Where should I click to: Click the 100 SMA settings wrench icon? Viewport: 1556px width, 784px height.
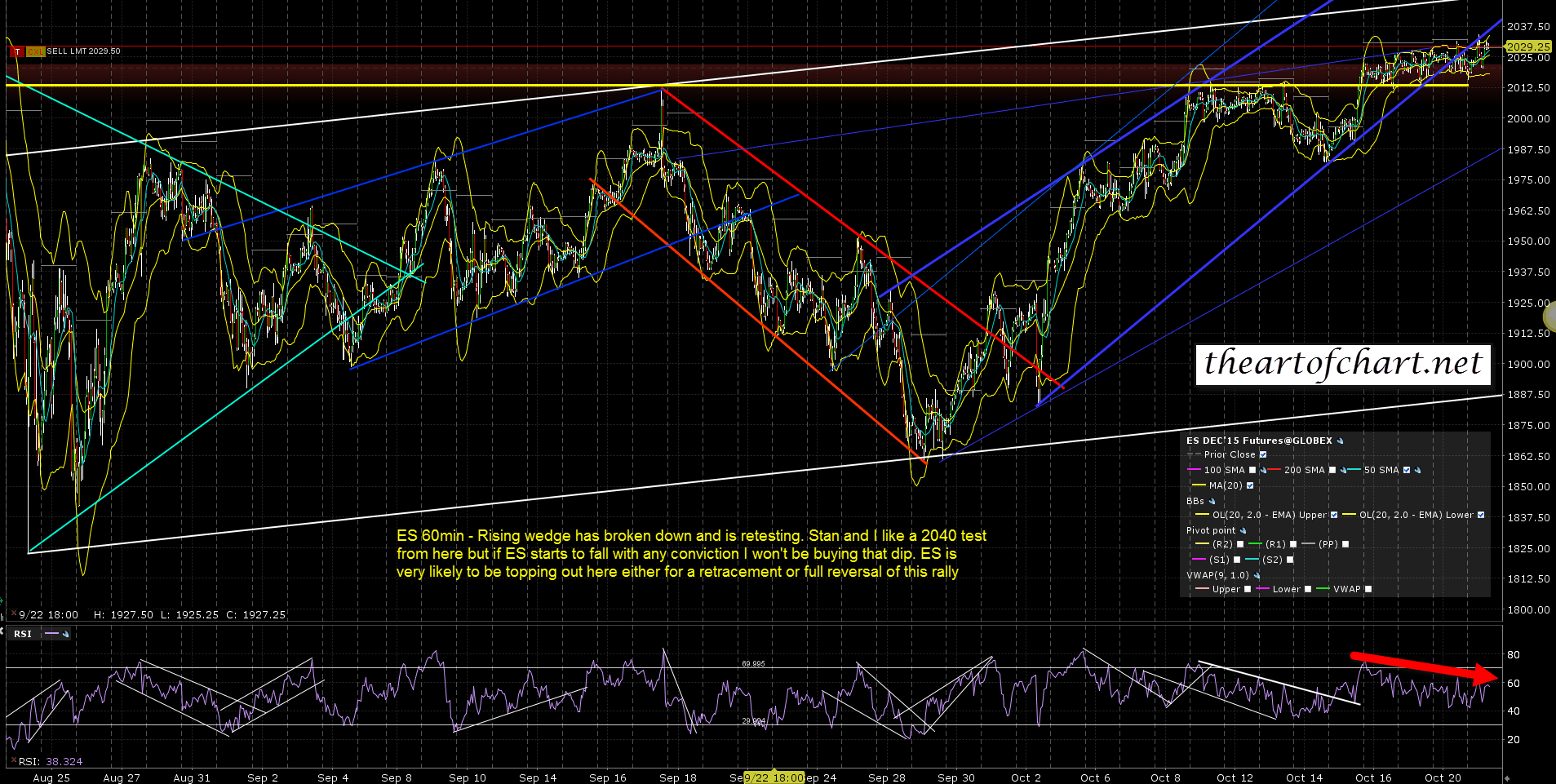click(1264, 471)
